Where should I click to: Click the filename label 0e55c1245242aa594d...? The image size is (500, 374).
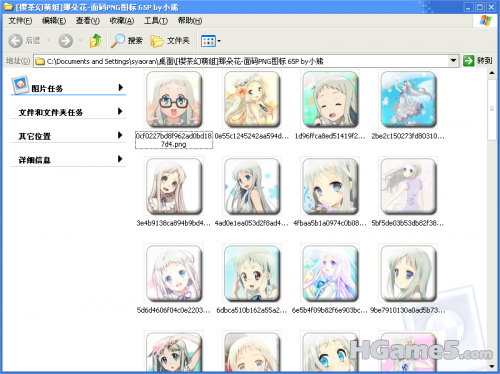(252, 136)
